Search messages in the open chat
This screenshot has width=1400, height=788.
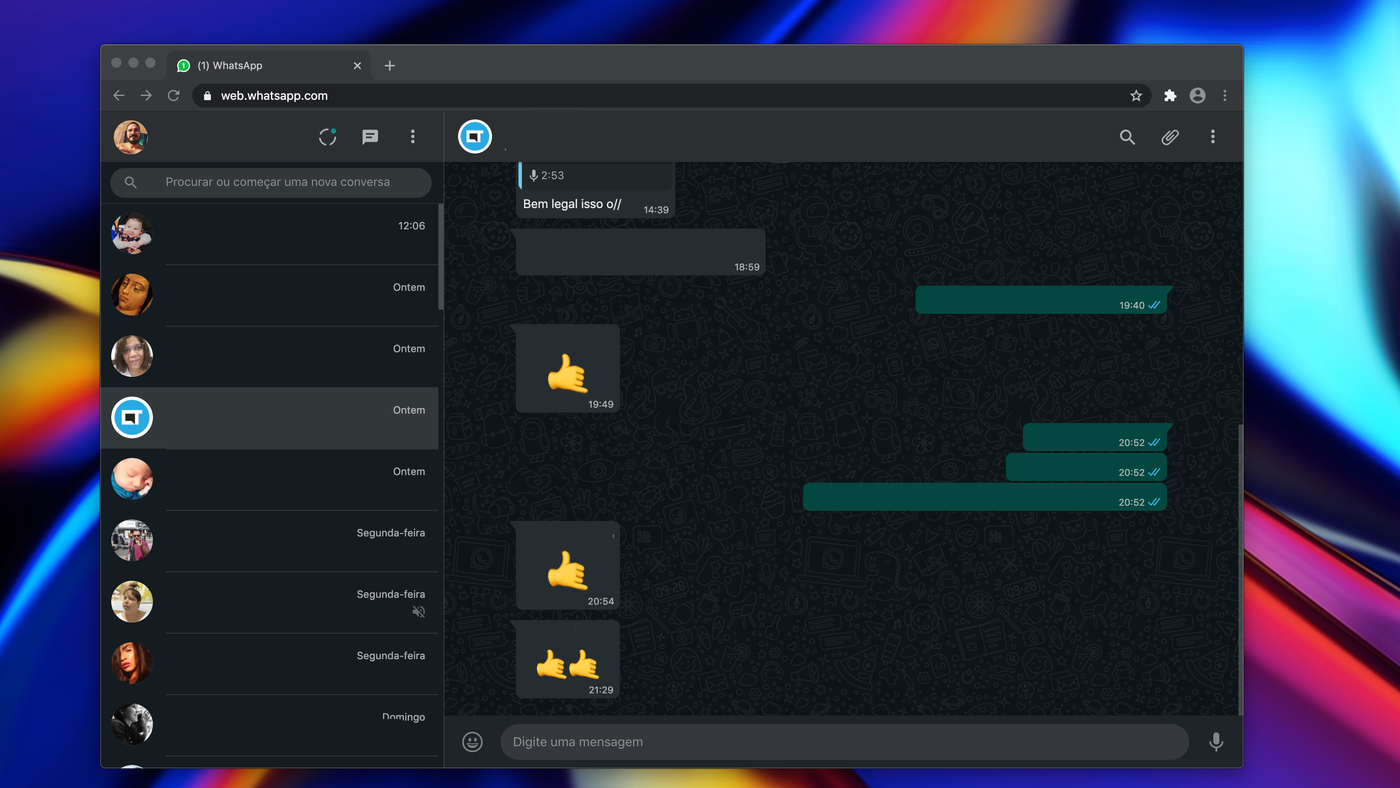(x=1127, y=137)
